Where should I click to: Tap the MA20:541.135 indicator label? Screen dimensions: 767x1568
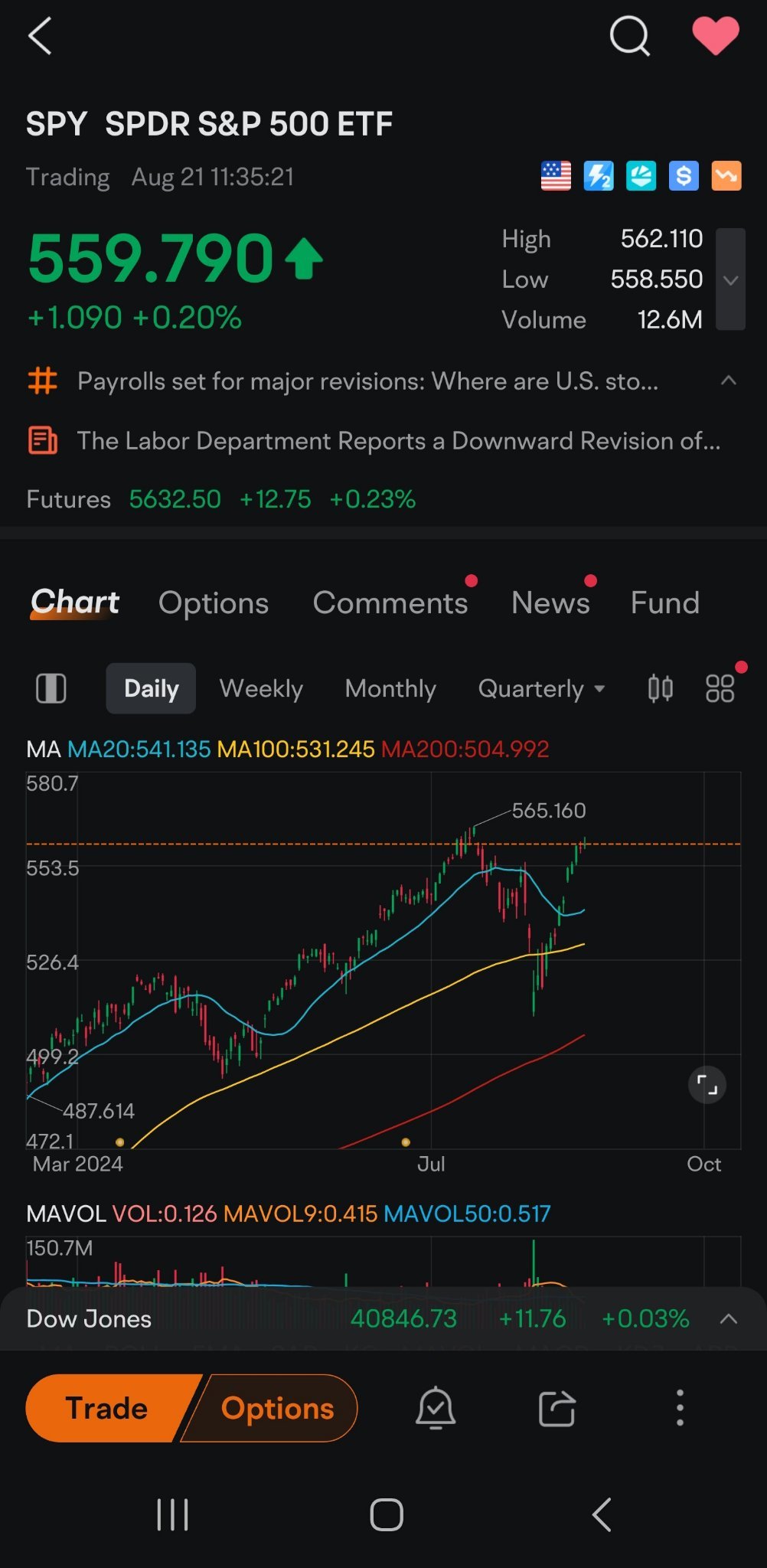(139, 749)
